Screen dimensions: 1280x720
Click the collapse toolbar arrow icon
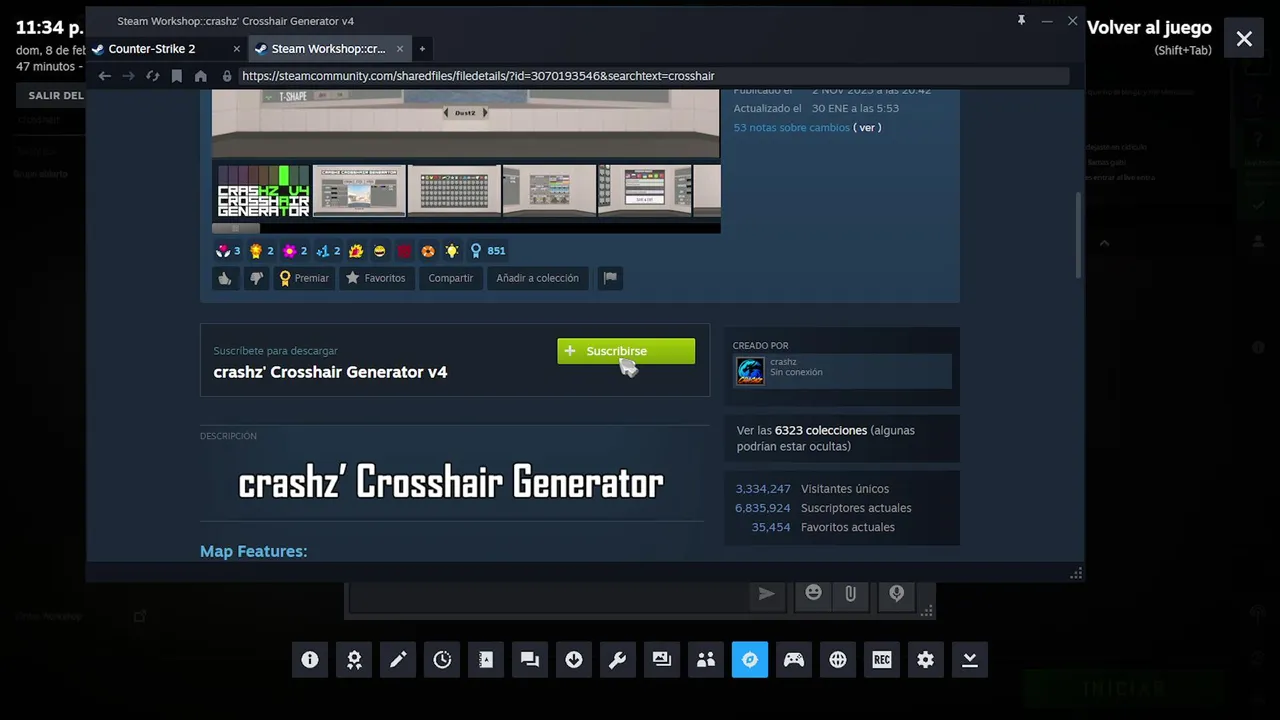point(970,660)
